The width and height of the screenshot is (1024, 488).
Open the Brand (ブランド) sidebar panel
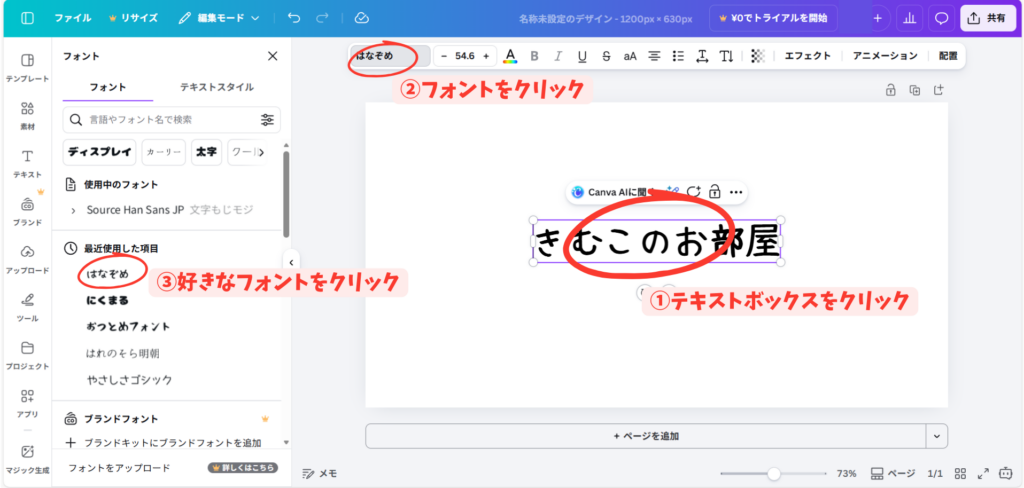coord(27,212)
